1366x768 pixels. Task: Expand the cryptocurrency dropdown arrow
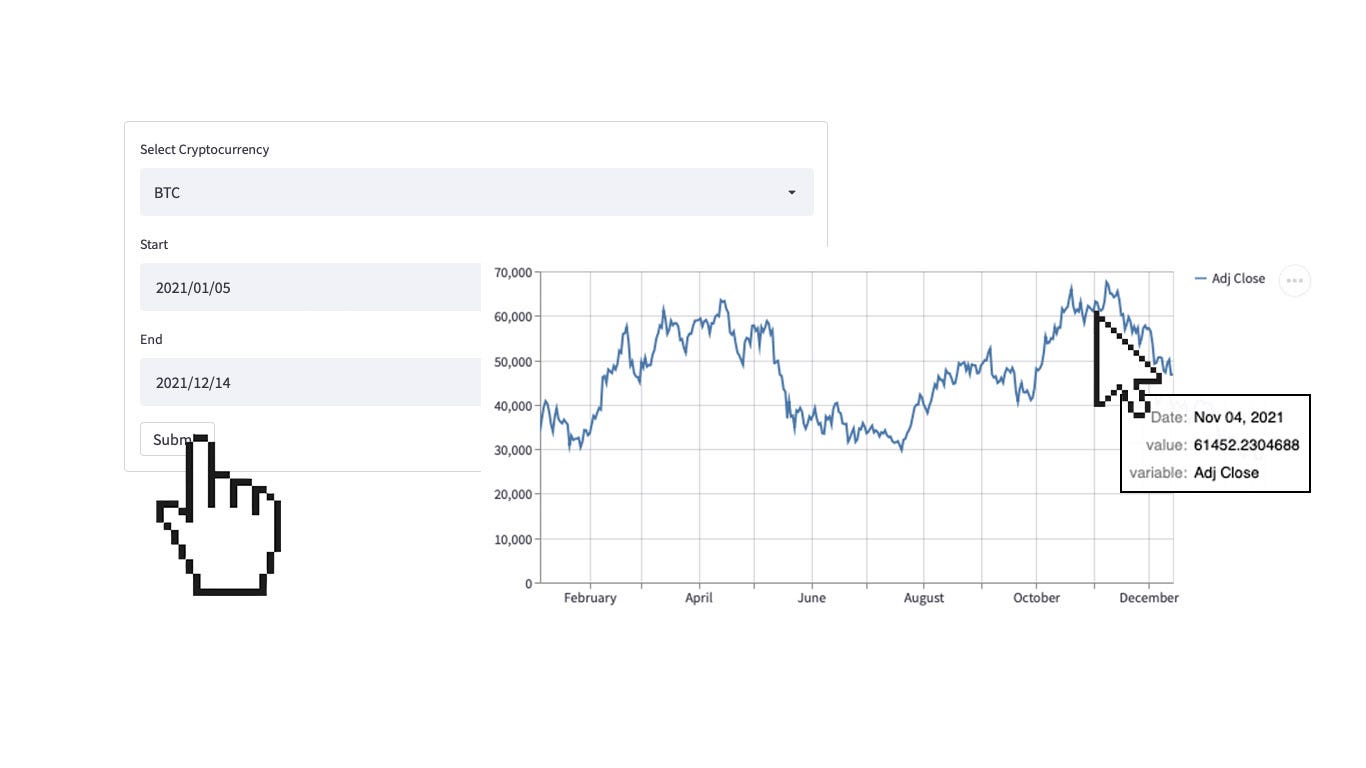[x=792, y=192]
